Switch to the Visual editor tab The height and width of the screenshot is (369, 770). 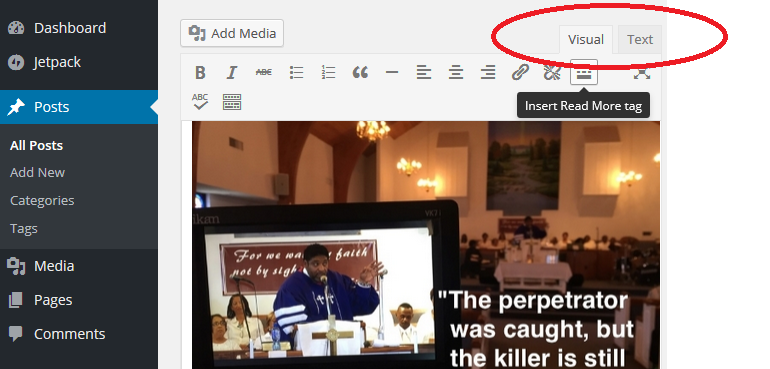[x=586, y=39]
